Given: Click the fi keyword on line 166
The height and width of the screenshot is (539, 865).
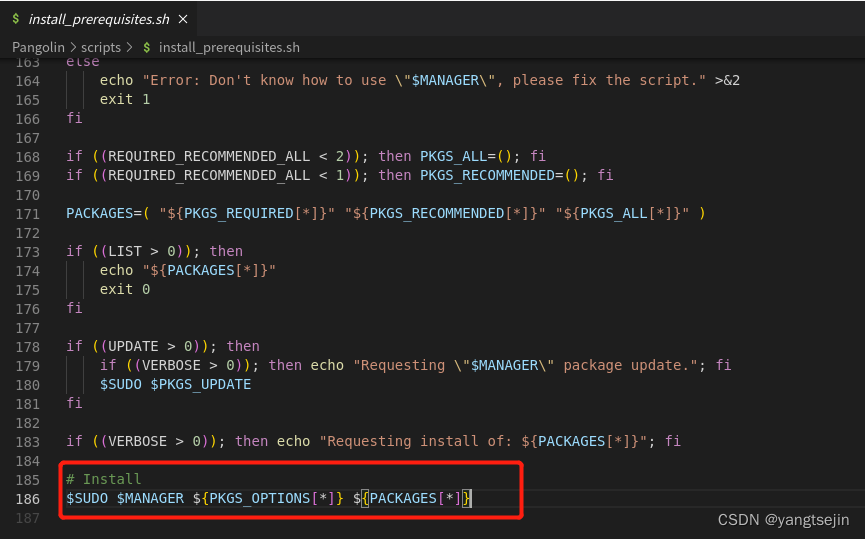Looking at the screenshot, I should 74,118.
